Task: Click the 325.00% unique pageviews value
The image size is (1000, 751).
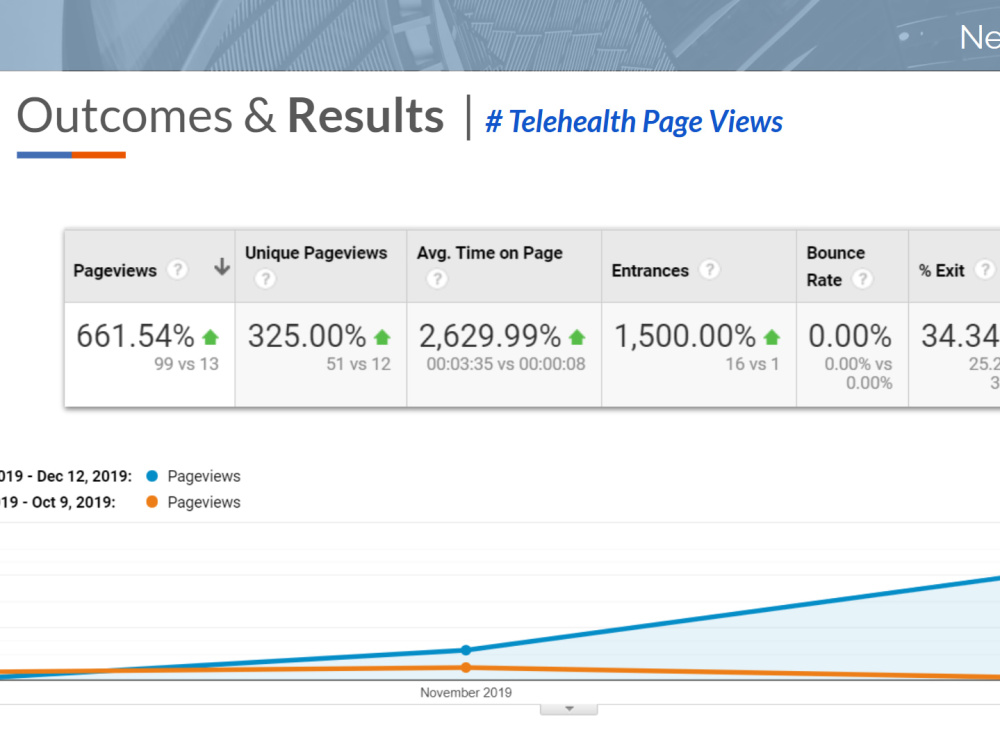Action: coord(307,336)
